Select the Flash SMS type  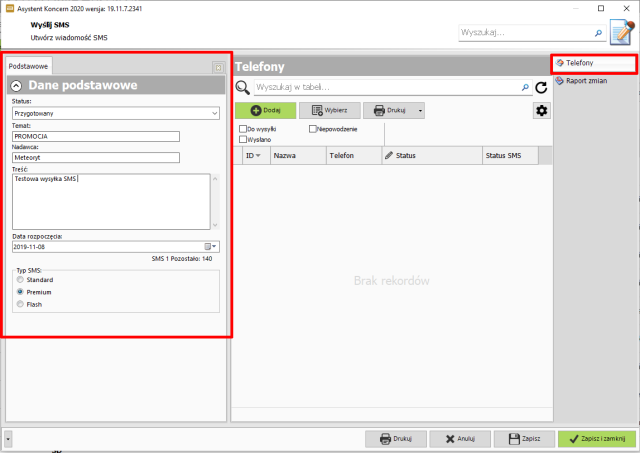(20, 304)
